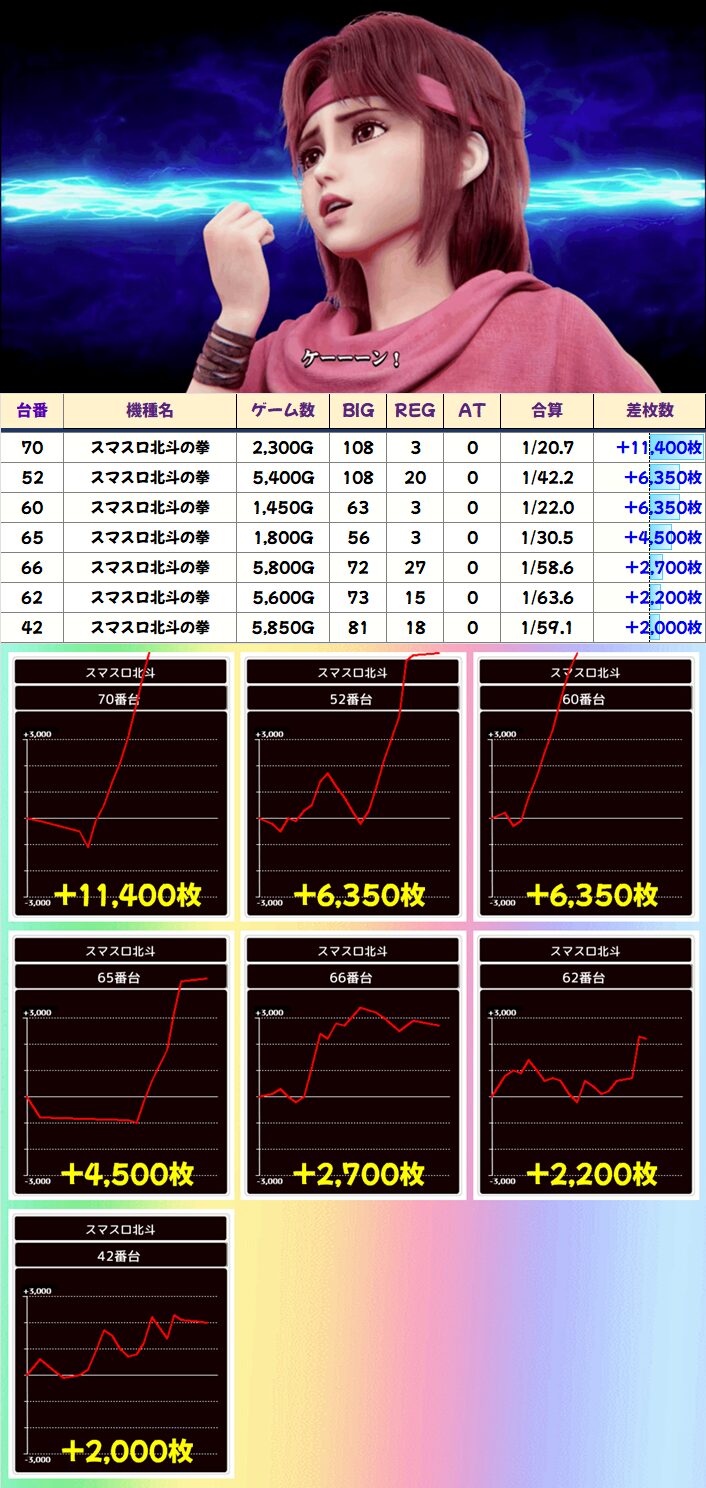Click the 合算 column header
Screen dimensions: 706x1488
pos(547,410)
